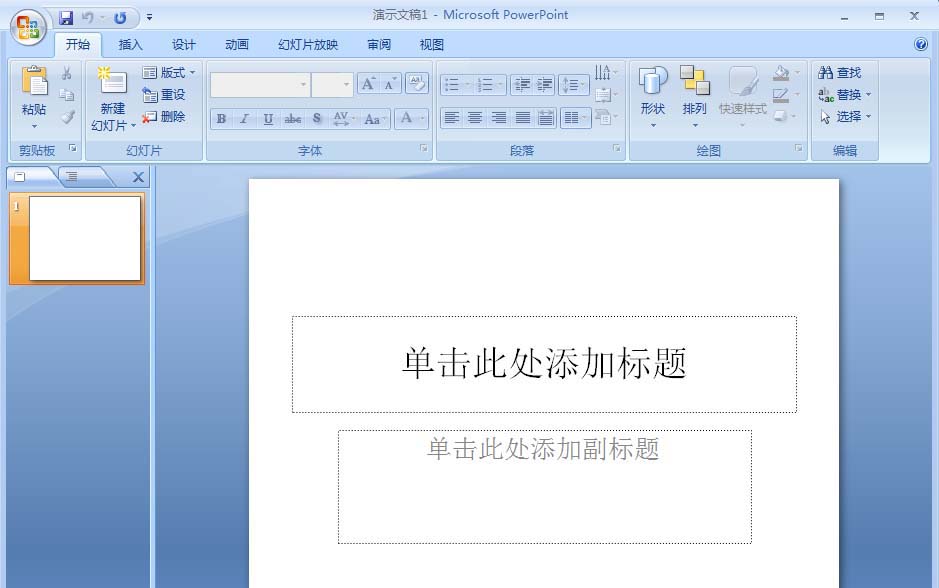
Task: Apply the font color A button
Action: (x=406, y=118)
